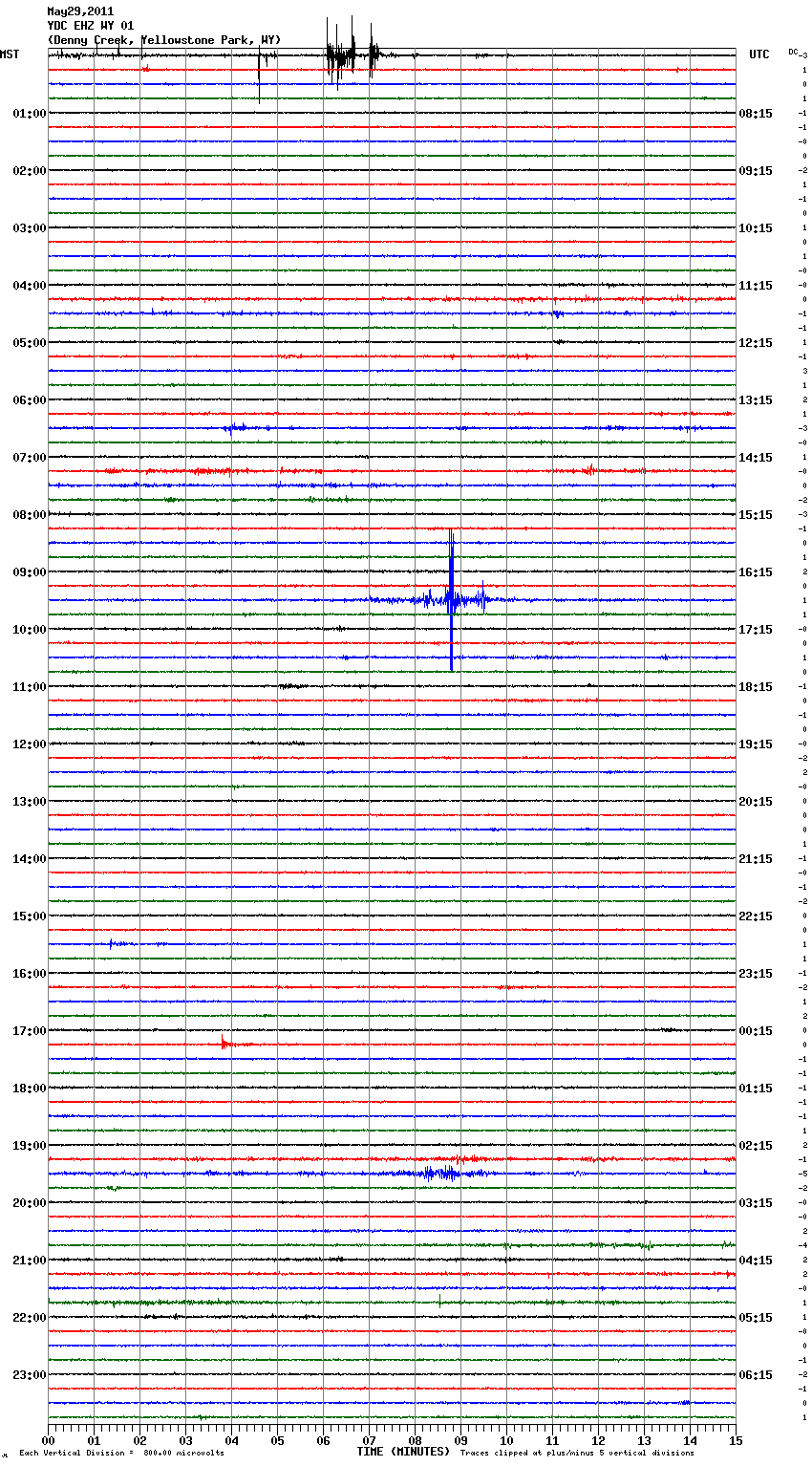812x1466 pixels.
Task: Select the 12:00 MST time label
Action: [x=30, y=744]
